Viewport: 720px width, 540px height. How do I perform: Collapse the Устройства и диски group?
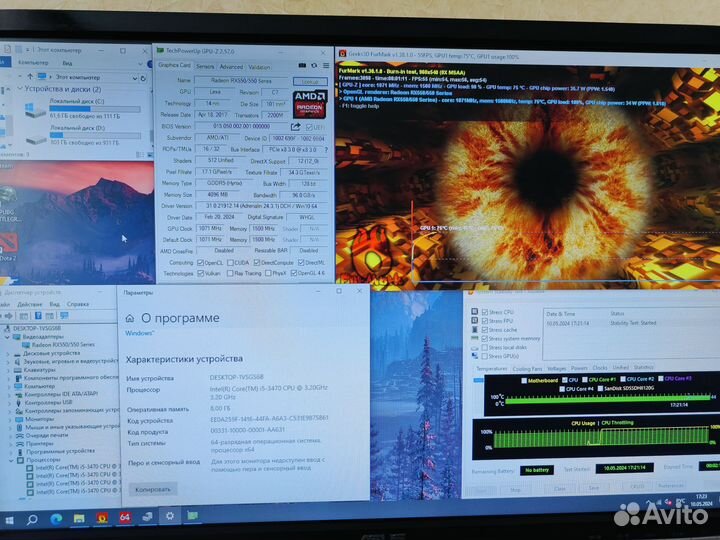click(20, 89)
